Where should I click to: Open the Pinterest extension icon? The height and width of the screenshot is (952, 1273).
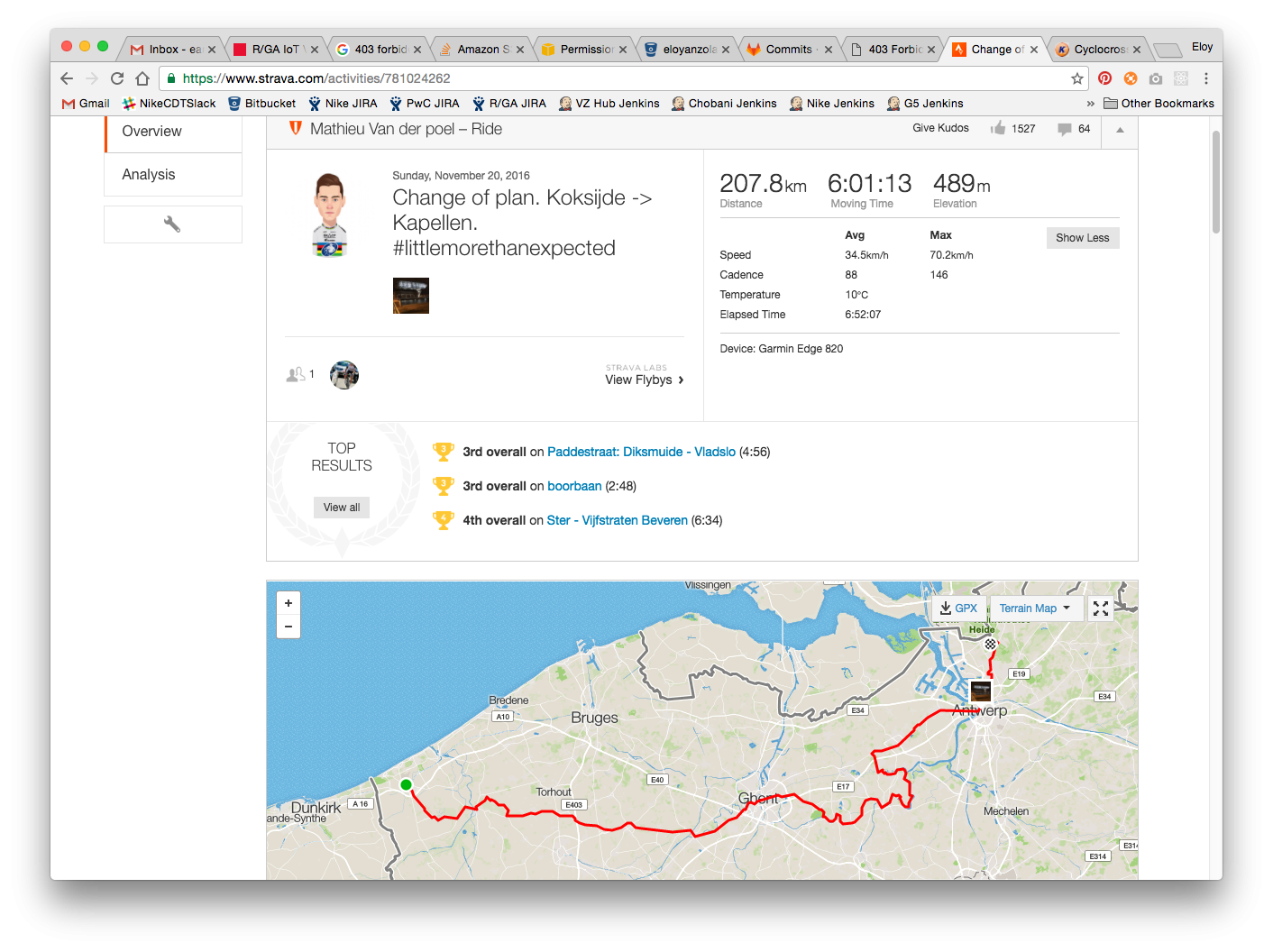point(1104,78)
